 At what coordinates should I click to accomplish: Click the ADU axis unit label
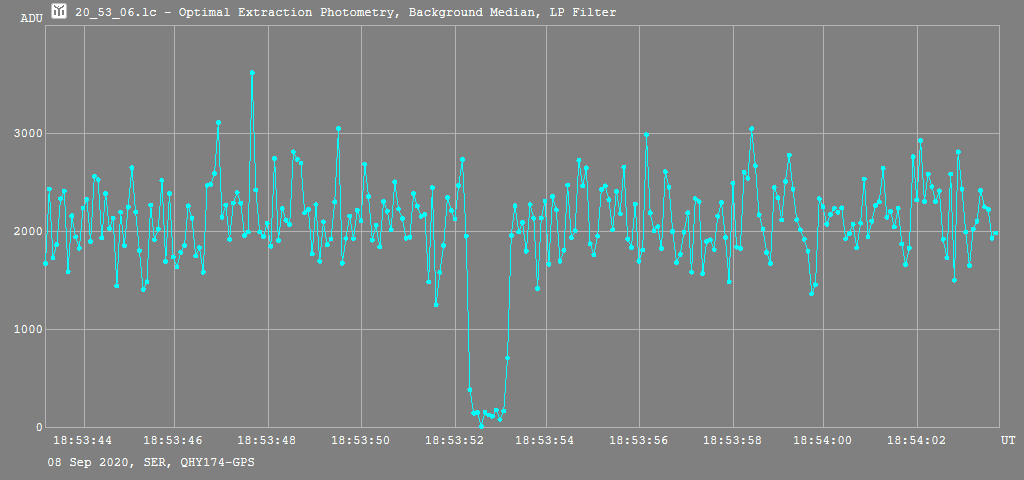pyautogui.click(x=32, y=18)
